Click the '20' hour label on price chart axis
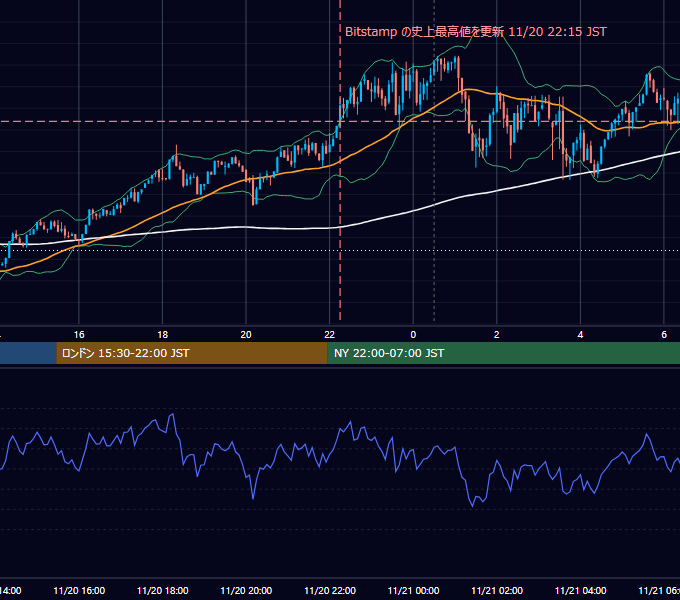Viewport: 680px width, 600px height. (246, 335)
